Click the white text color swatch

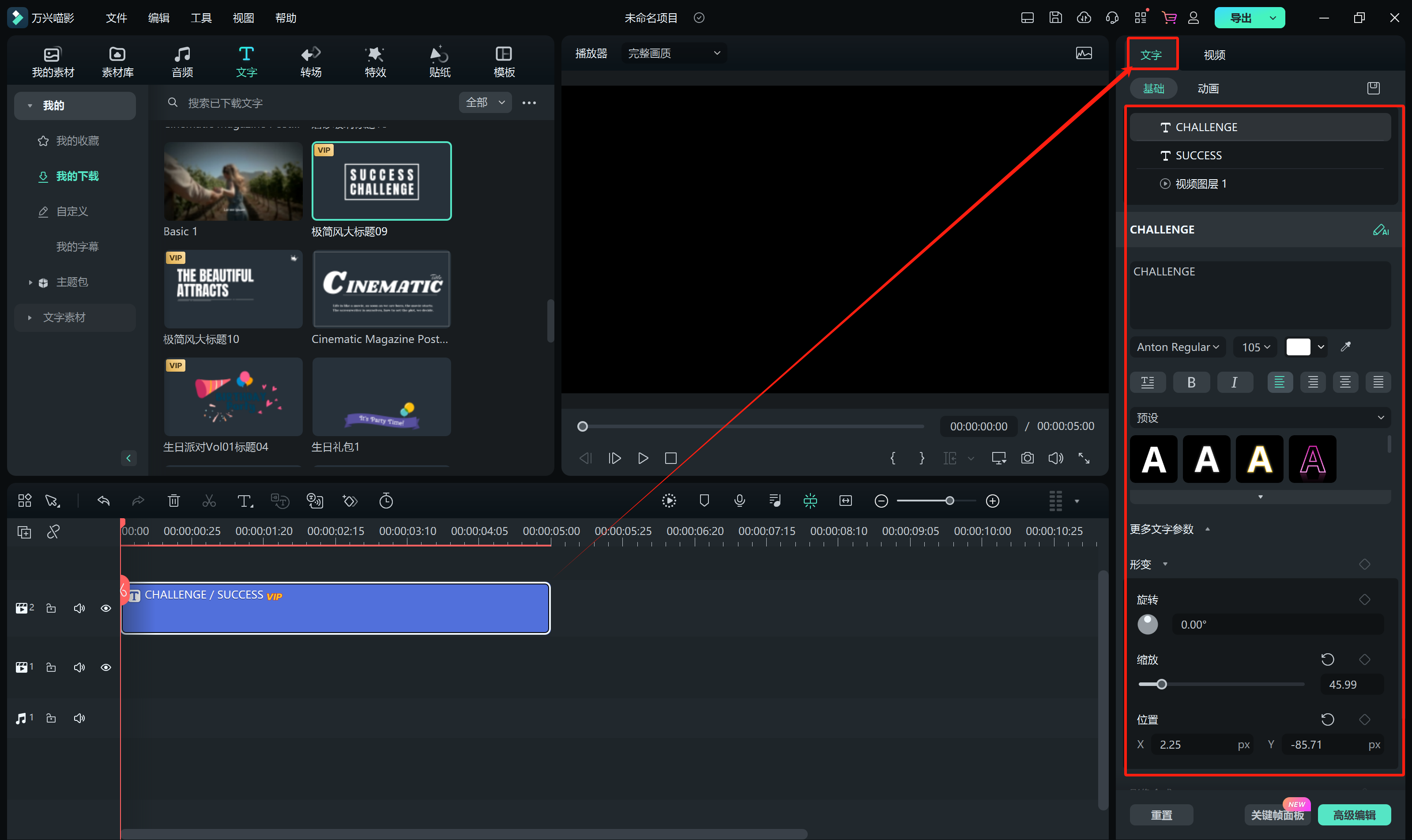coord(1298,347)
